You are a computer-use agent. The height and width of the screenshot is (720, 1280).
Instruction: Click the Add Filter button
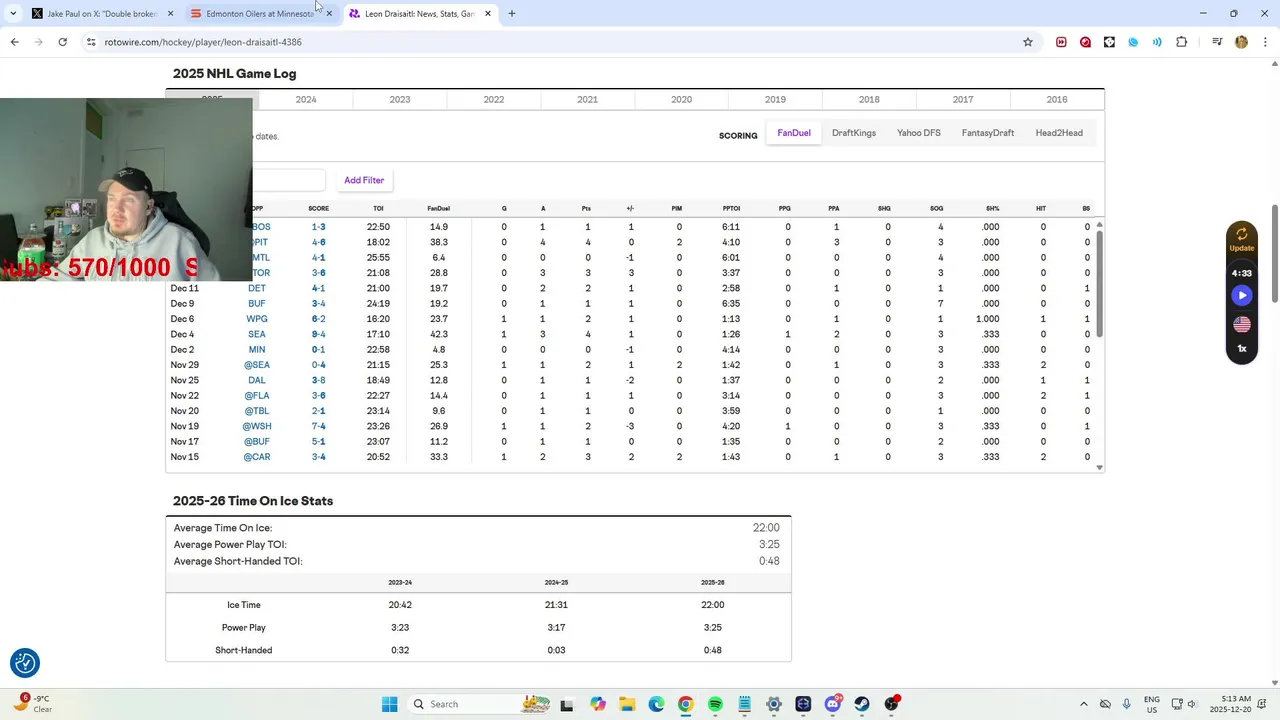click(364, 180)
